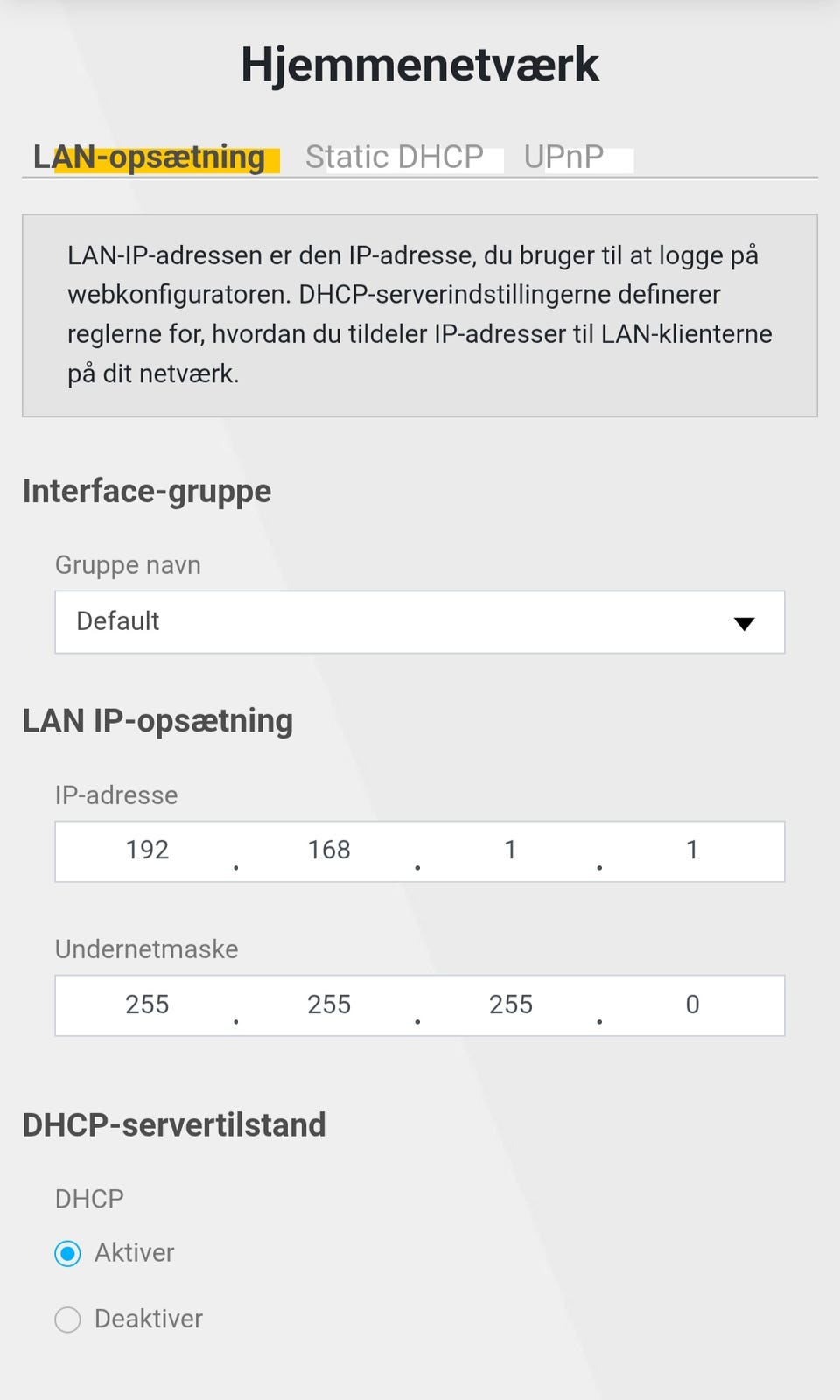Click the second octet of Undernetmaske
Screen dimensions: 840x1400
click(329, 1004)
